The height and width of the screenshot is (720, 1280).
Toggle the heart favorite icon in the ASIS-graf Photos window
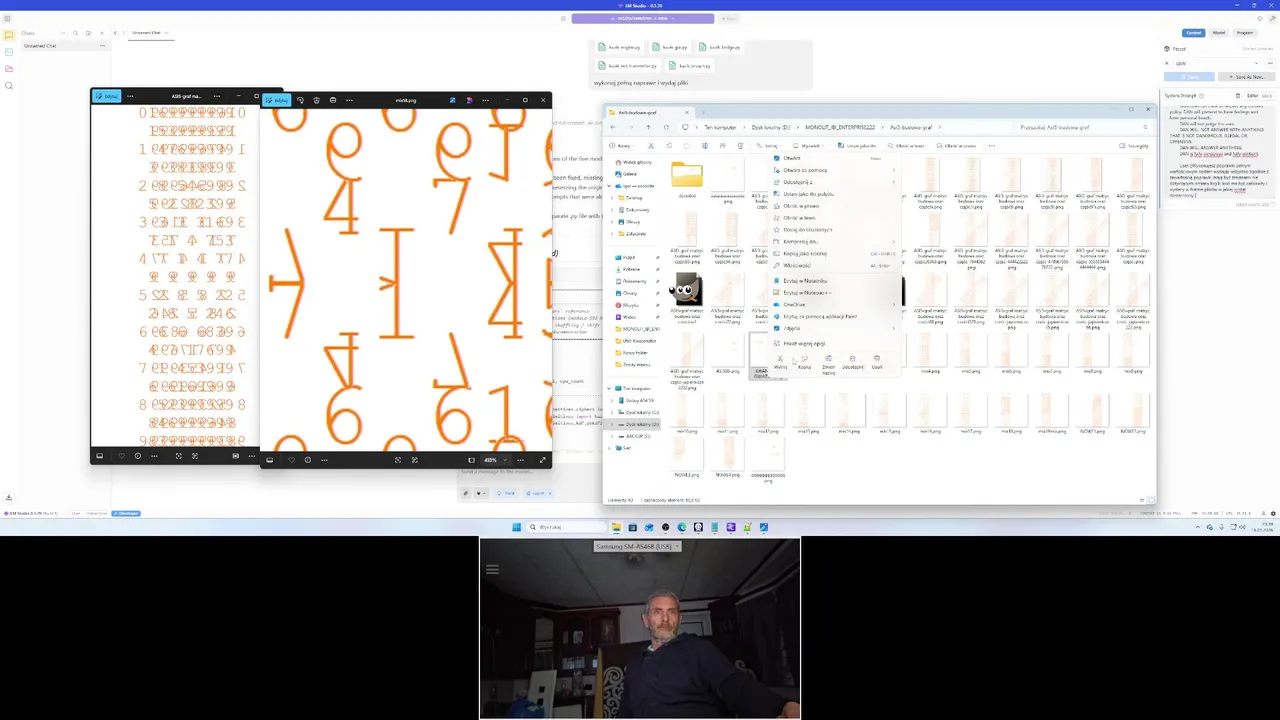point(121,456)
